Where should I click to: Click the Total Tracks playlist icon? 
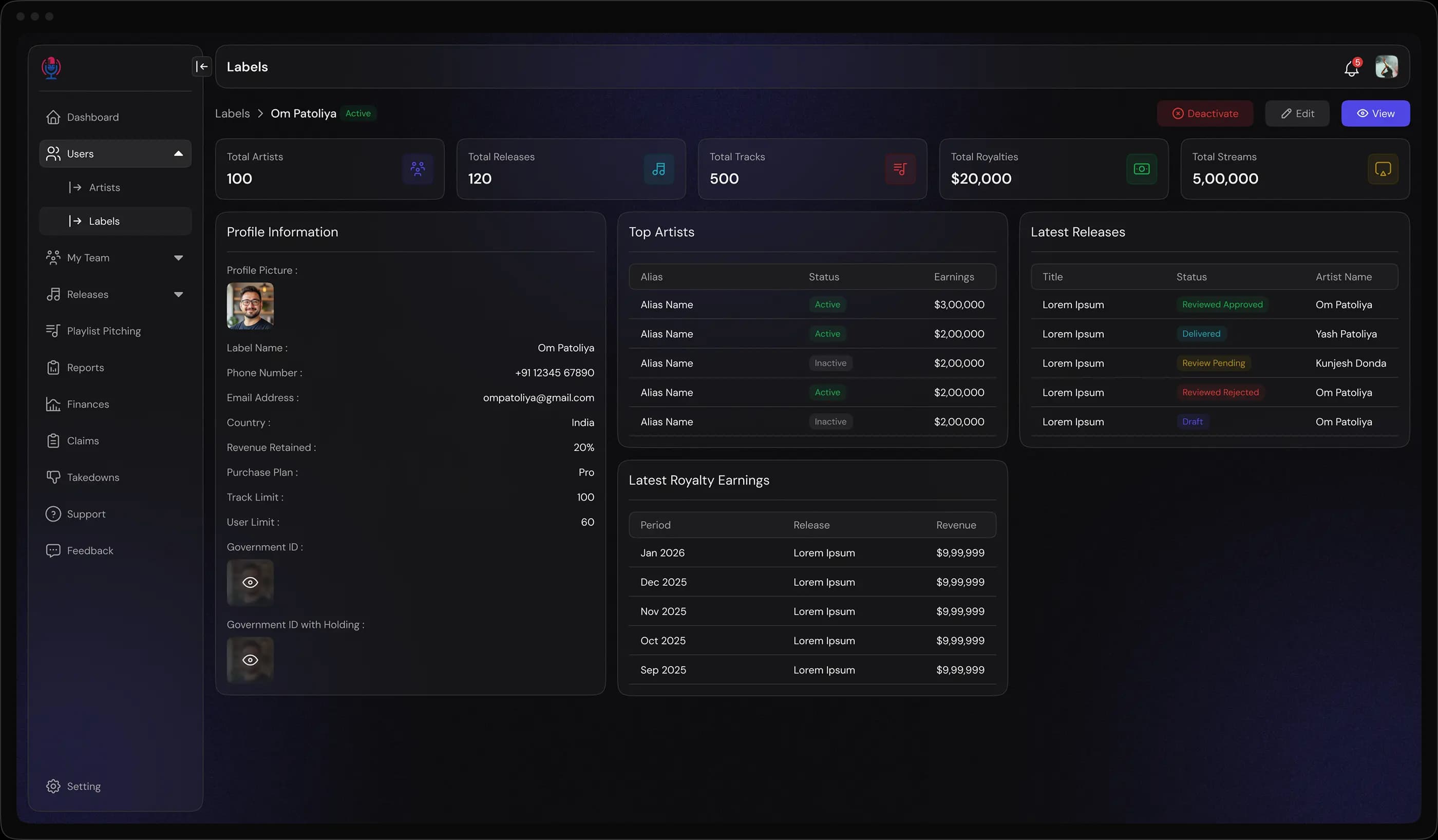(x=900, y=169)
